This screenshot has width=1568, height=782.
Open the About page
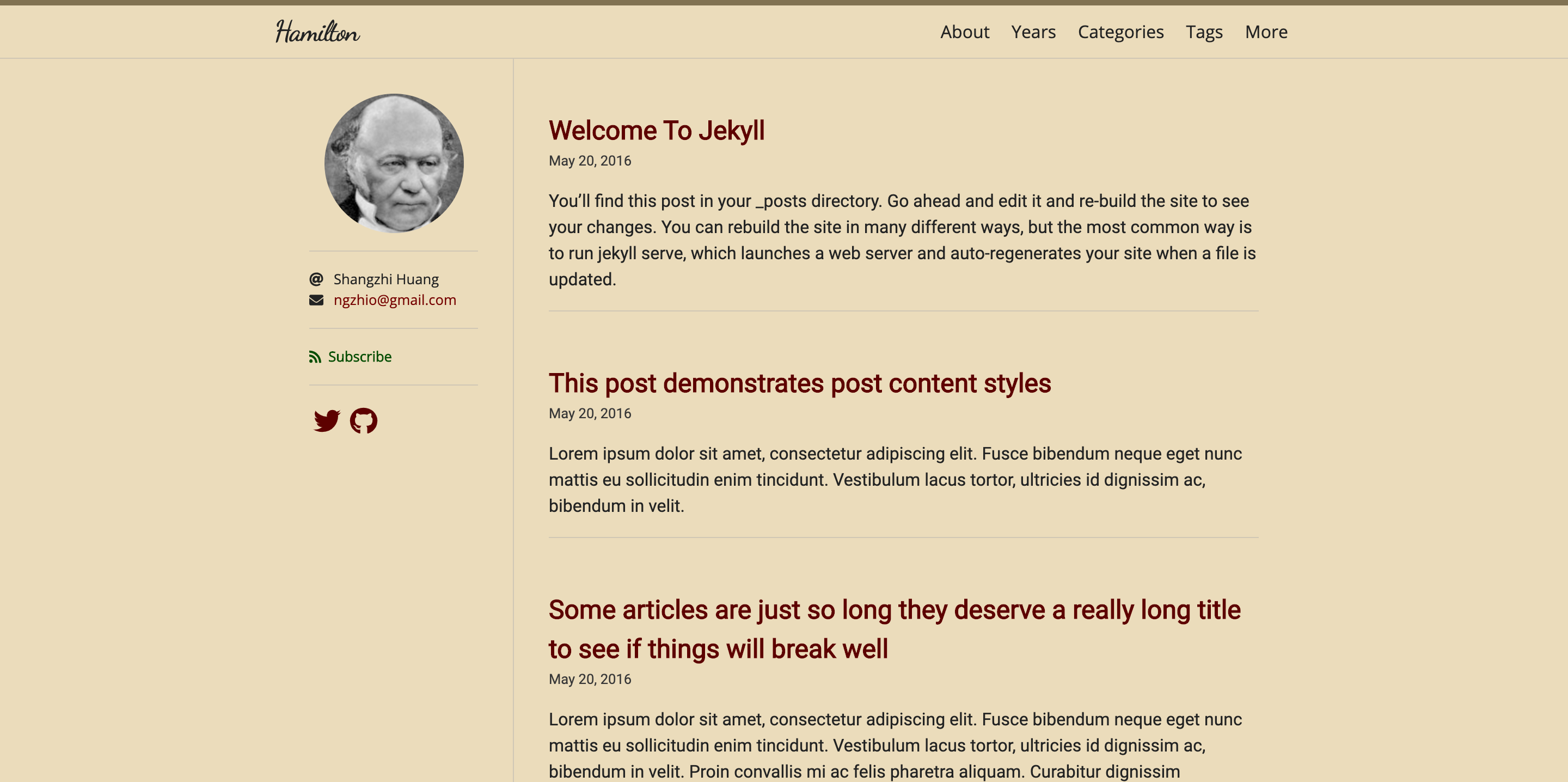964,32
